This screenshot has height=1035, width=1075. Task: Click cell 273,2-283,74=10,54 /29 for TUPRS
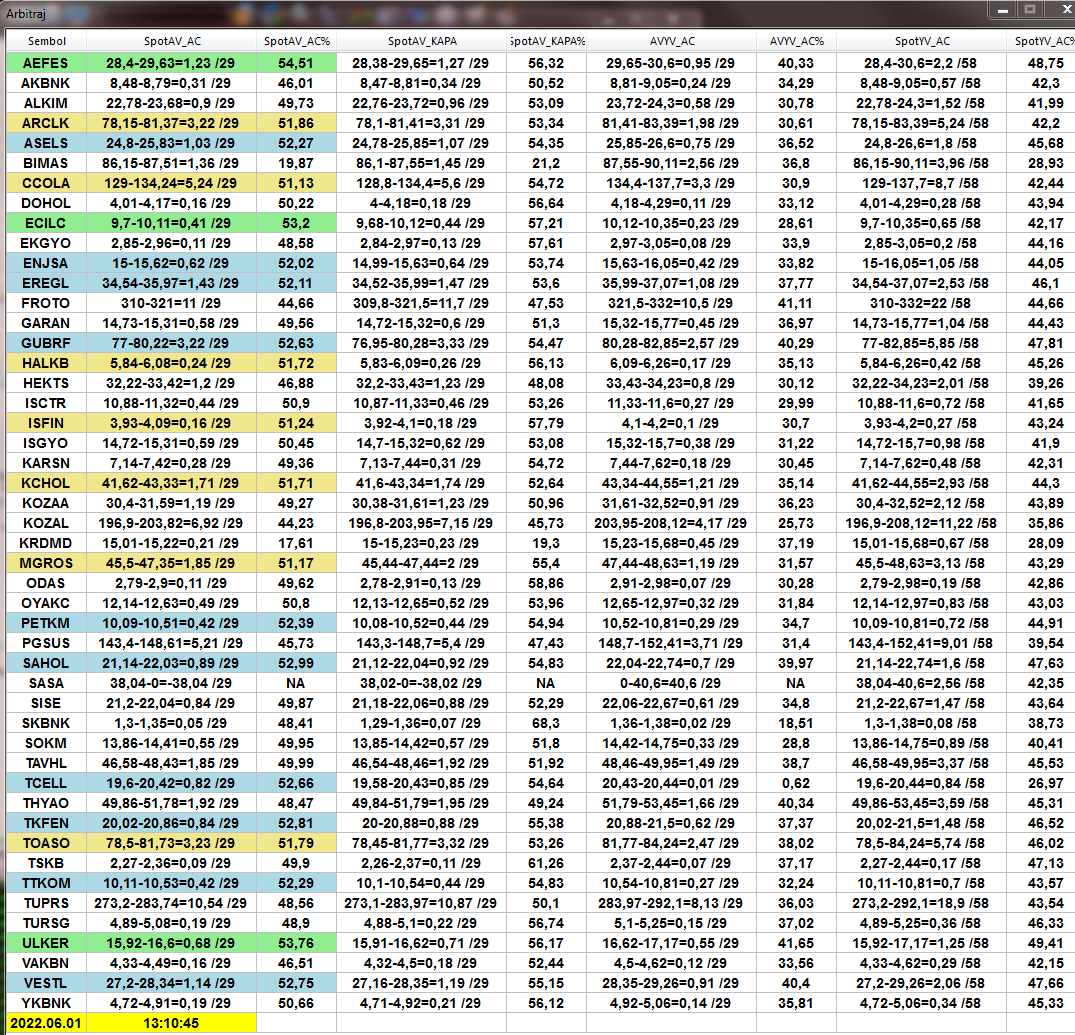171,903
